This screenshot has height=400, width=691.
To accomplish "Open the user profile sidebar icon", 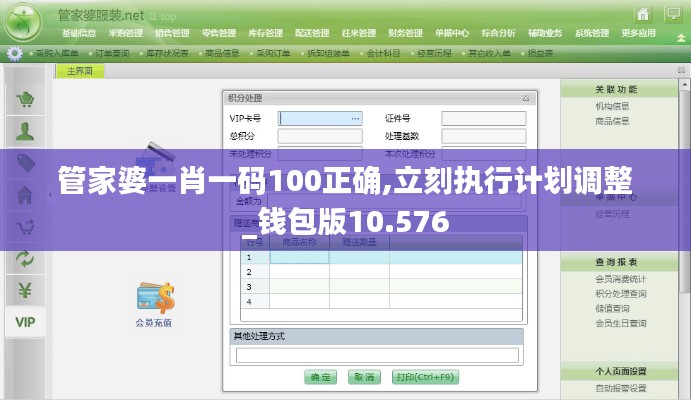I will point(25,131).
